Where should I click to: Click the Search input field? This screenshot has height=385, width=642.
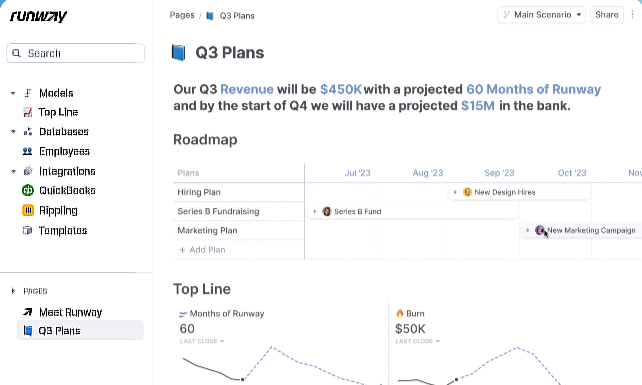point(75,53)
